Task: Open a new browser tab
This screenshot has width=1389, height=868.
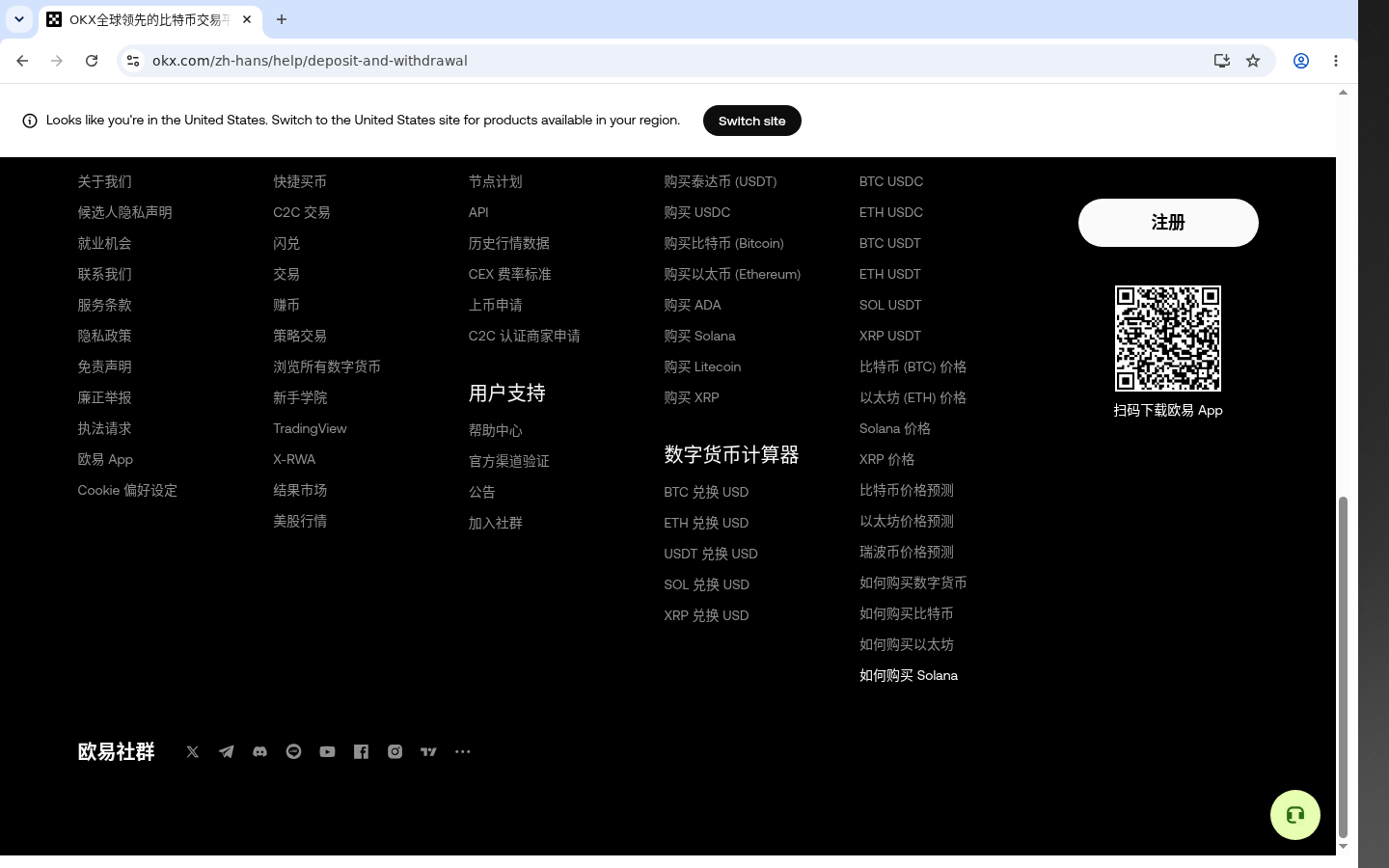Action: pos(282,19)
